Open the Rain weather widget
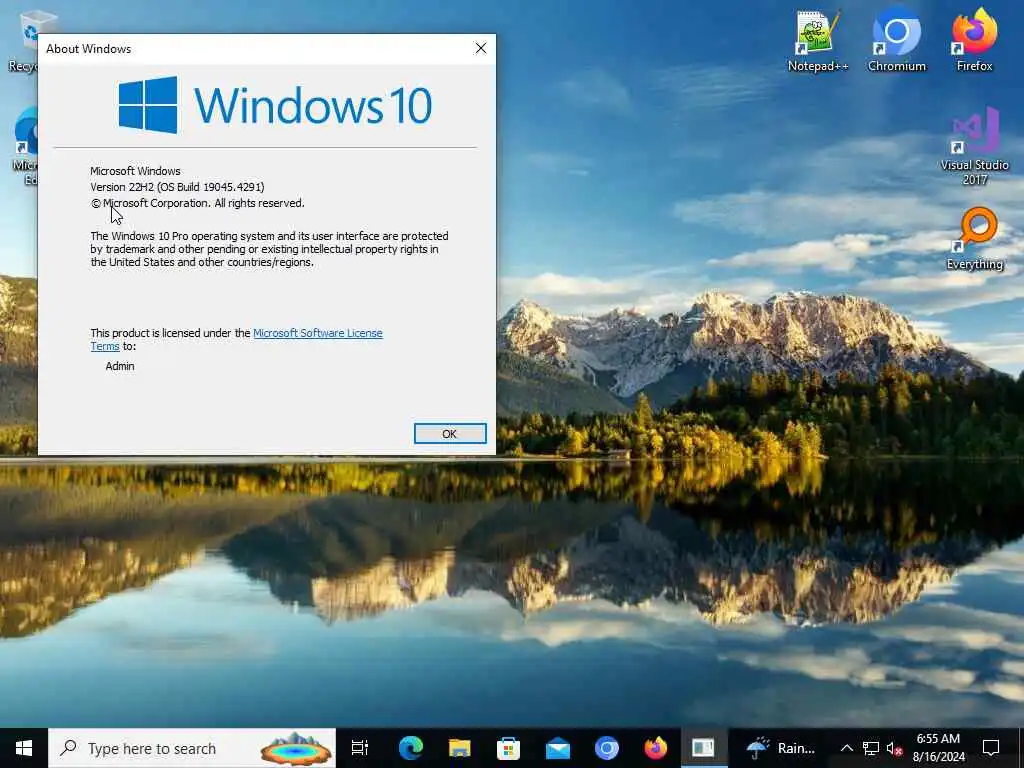This screenshot has width=1024, height=768. (x=781, y=748)
